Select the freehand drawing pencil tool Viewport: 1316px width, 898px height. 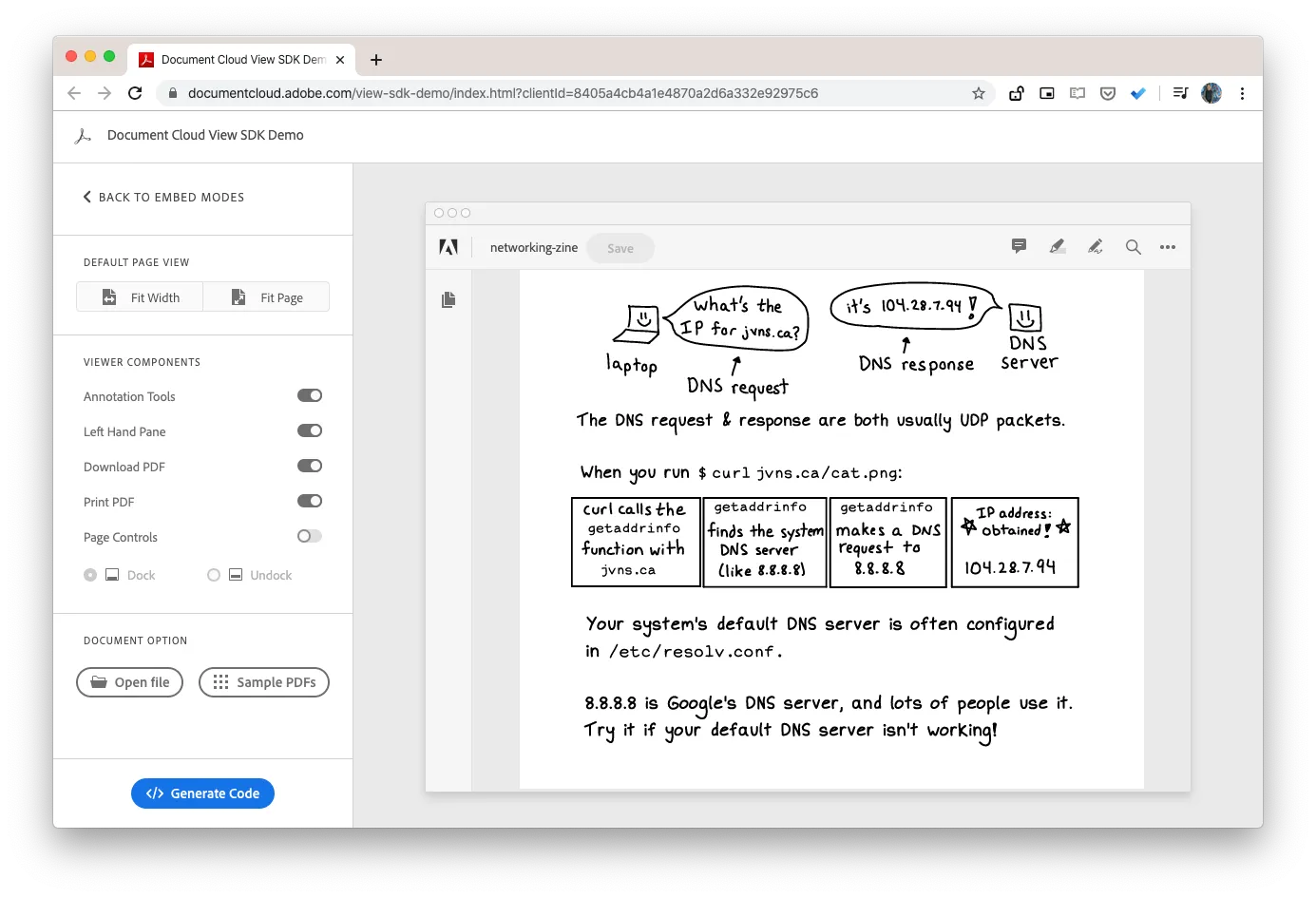pyautogui.click(x=1095, y=246)
